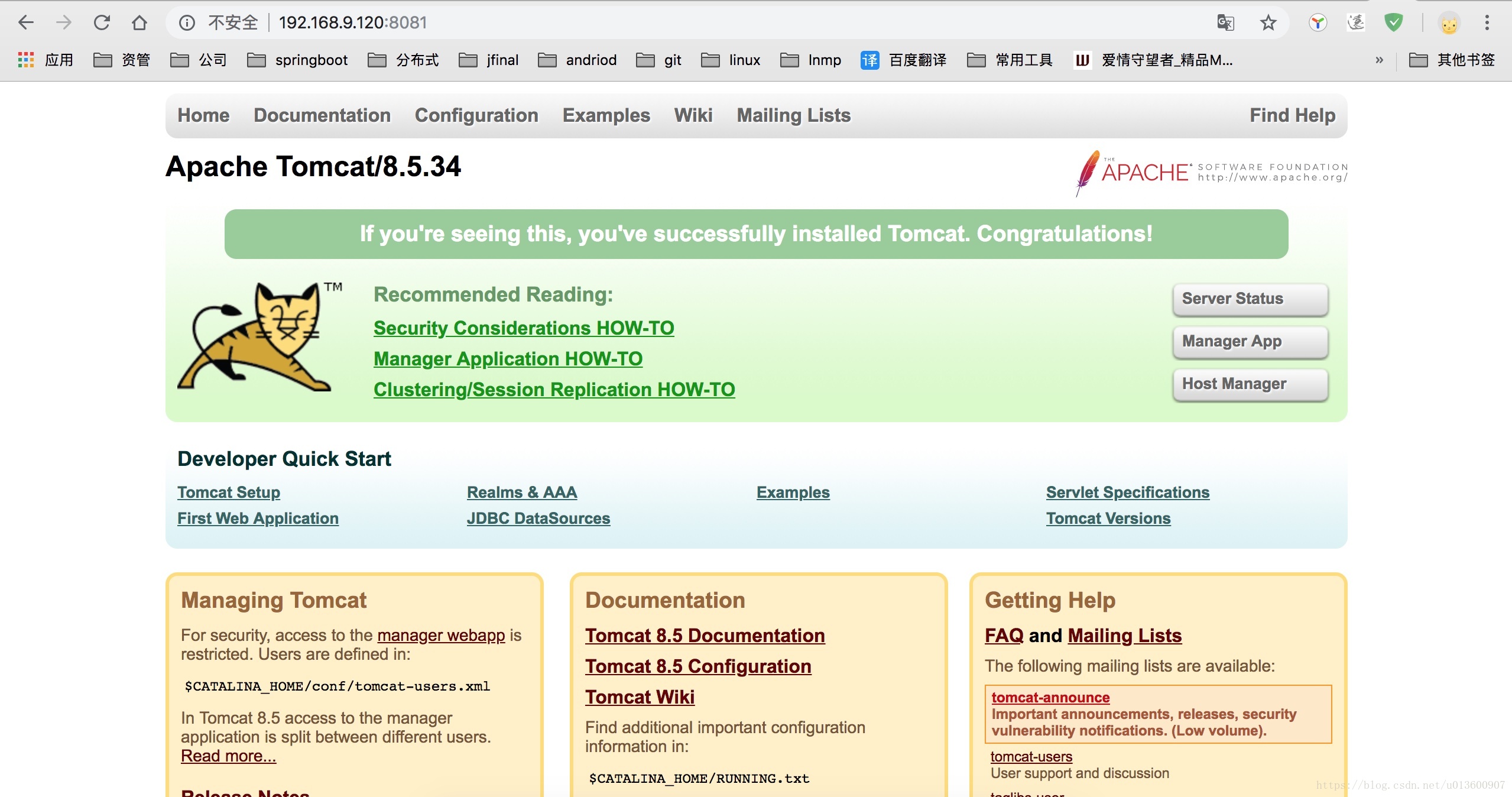Viewport: 1512px width, 797px height.
Task: Select the Home menu item
Action: click(203, 115)
